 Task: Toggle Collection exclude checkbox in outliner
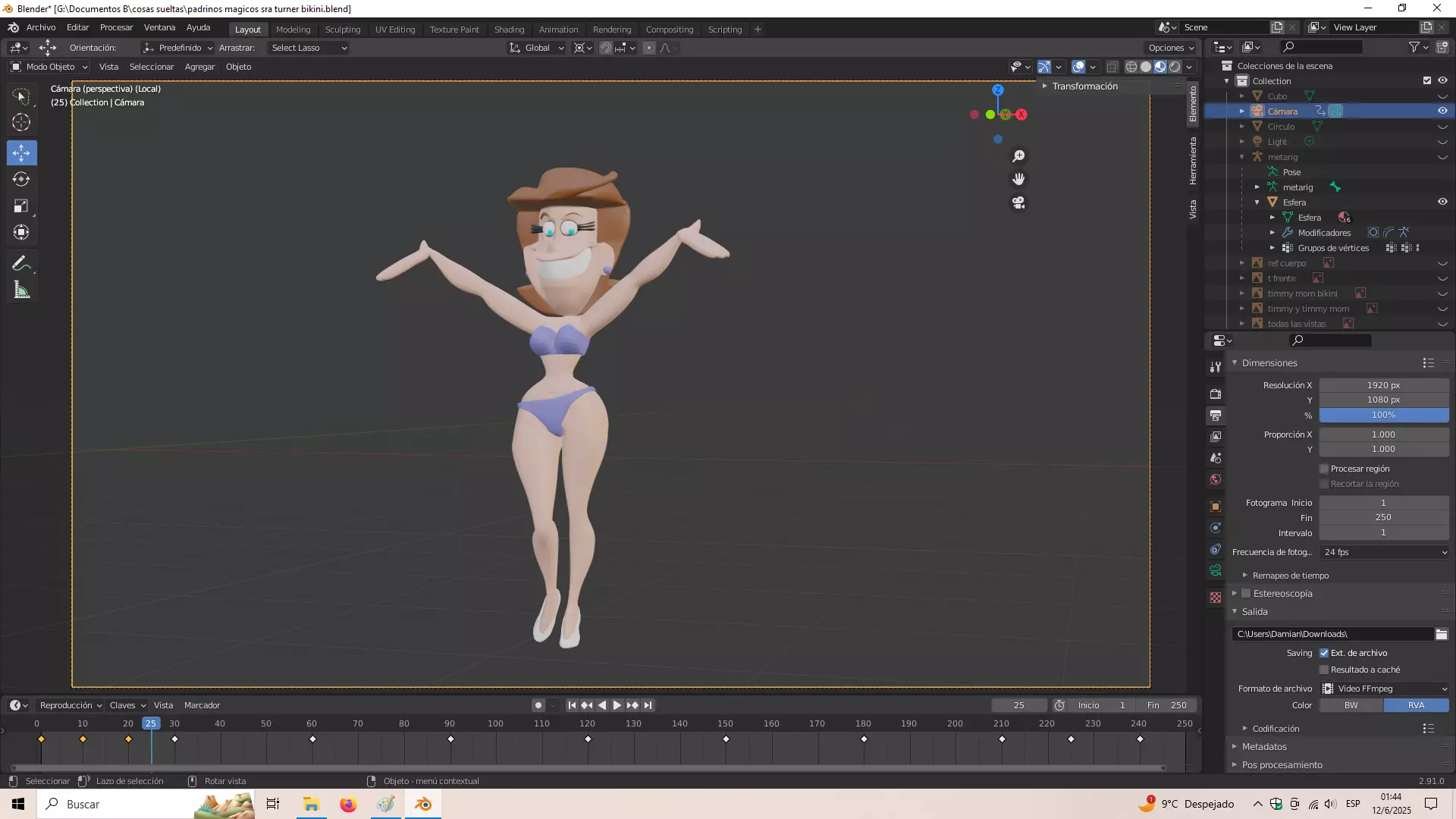(x=1427, y=80)
